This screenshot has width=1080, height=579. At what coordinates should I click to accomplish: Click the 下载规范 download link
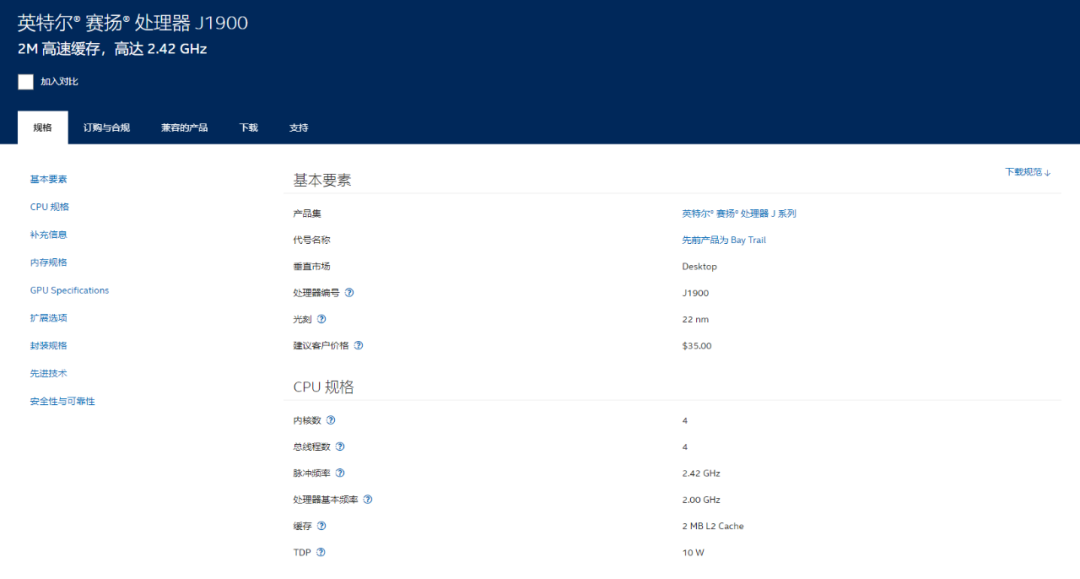click(x=1027, y=172)
